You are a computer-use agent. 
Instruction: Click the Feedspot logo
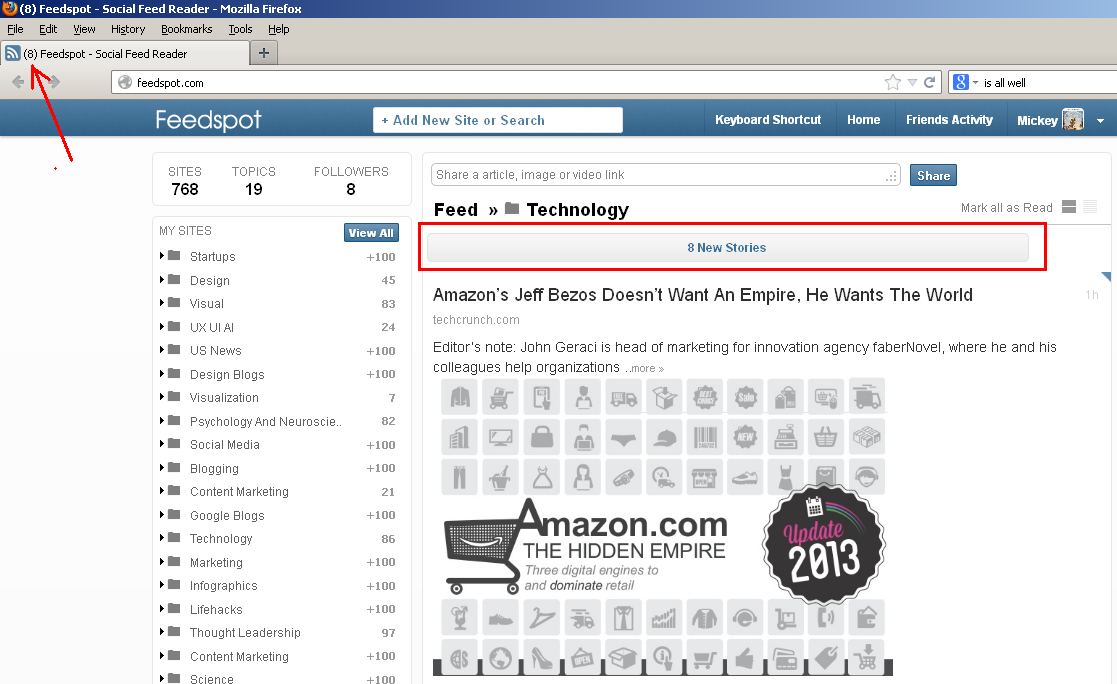[209, 120]
